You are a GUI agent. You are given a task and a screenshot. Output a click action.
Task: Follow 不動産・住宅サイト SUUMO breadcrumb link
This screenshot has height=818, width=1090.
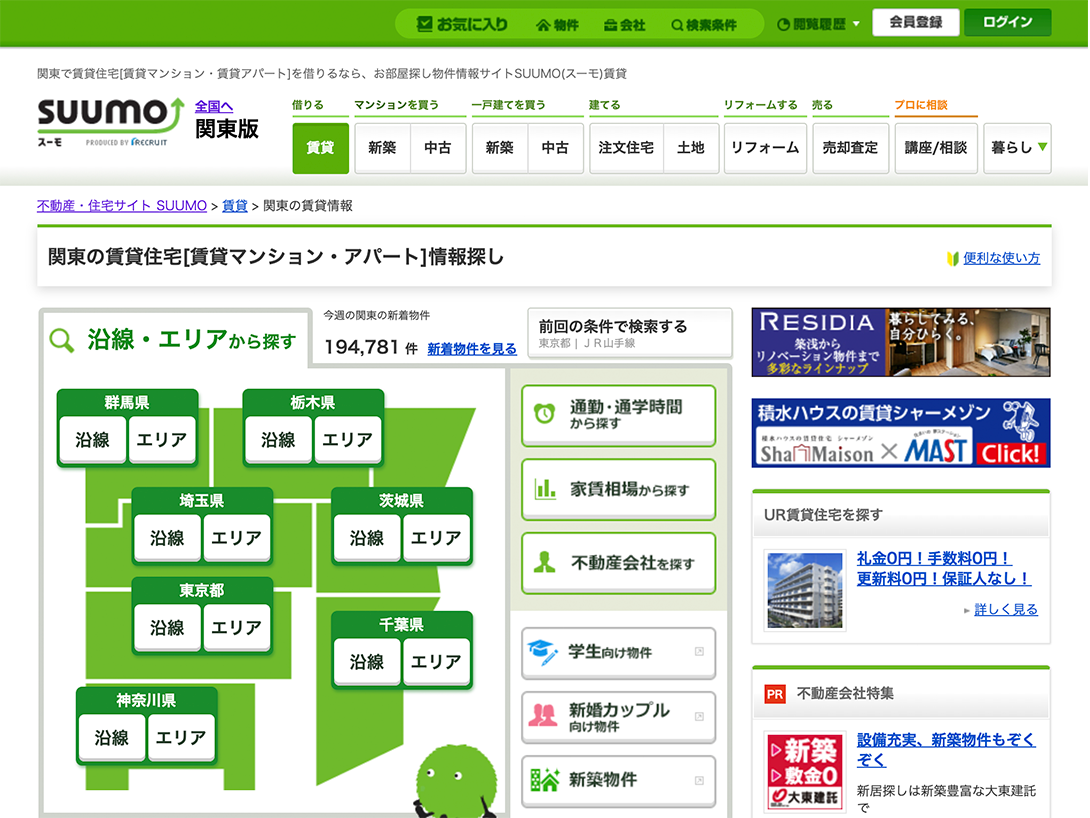pyautogui.click(x=122, y=206)
